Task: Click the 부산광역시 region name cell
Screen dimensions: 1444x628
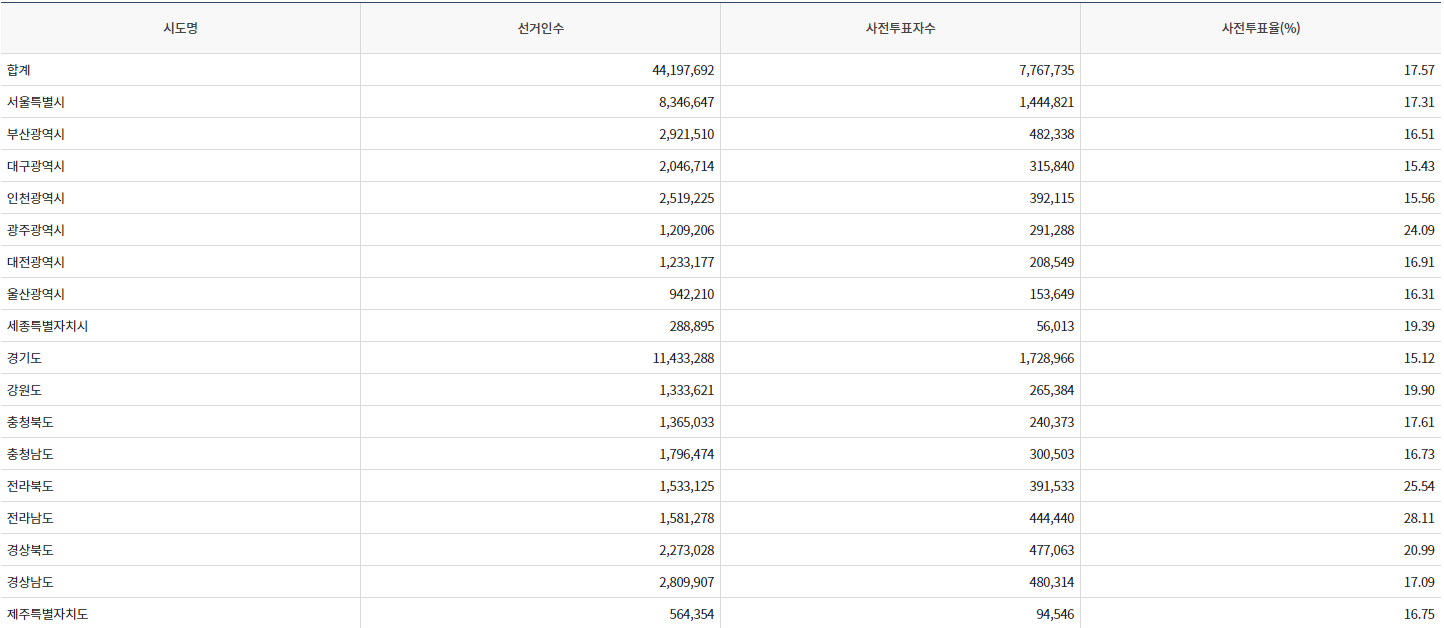Action: (36, 134)
